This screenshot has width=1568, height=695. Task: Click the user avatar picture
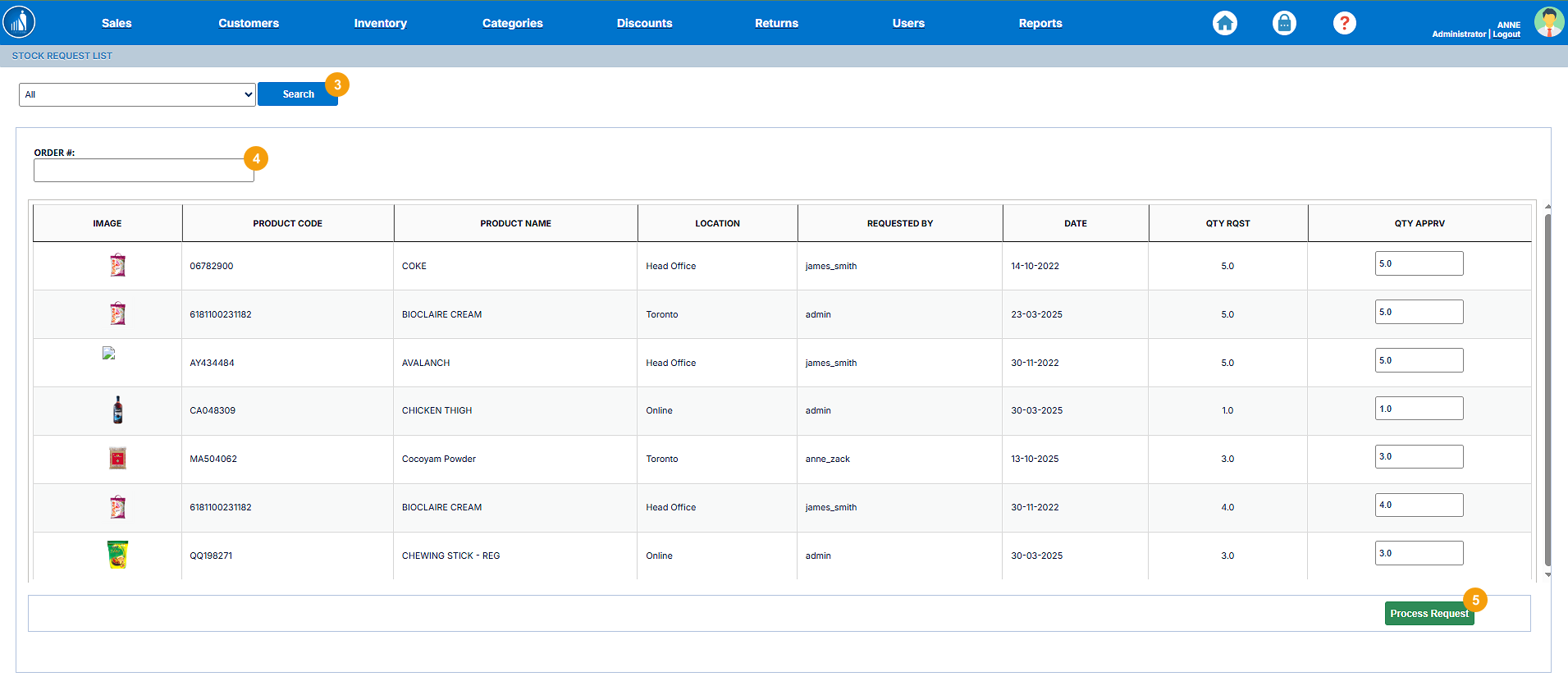point(1548,22)
